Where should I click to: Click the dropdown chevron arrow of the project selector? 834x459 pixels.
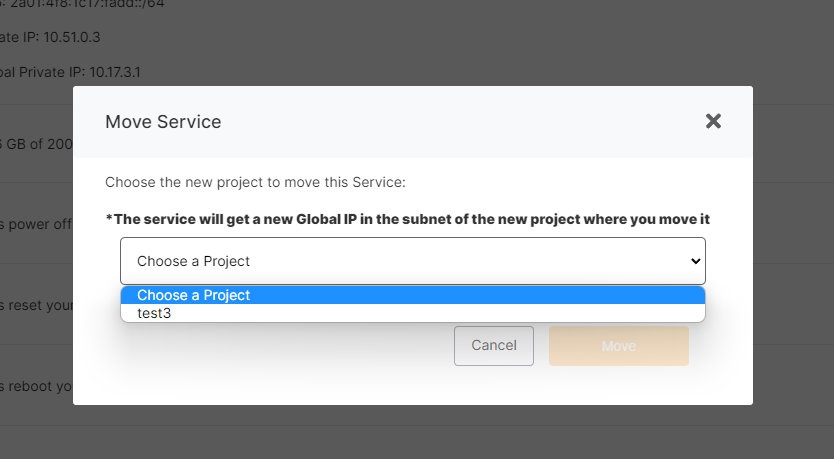pos(696,261)
